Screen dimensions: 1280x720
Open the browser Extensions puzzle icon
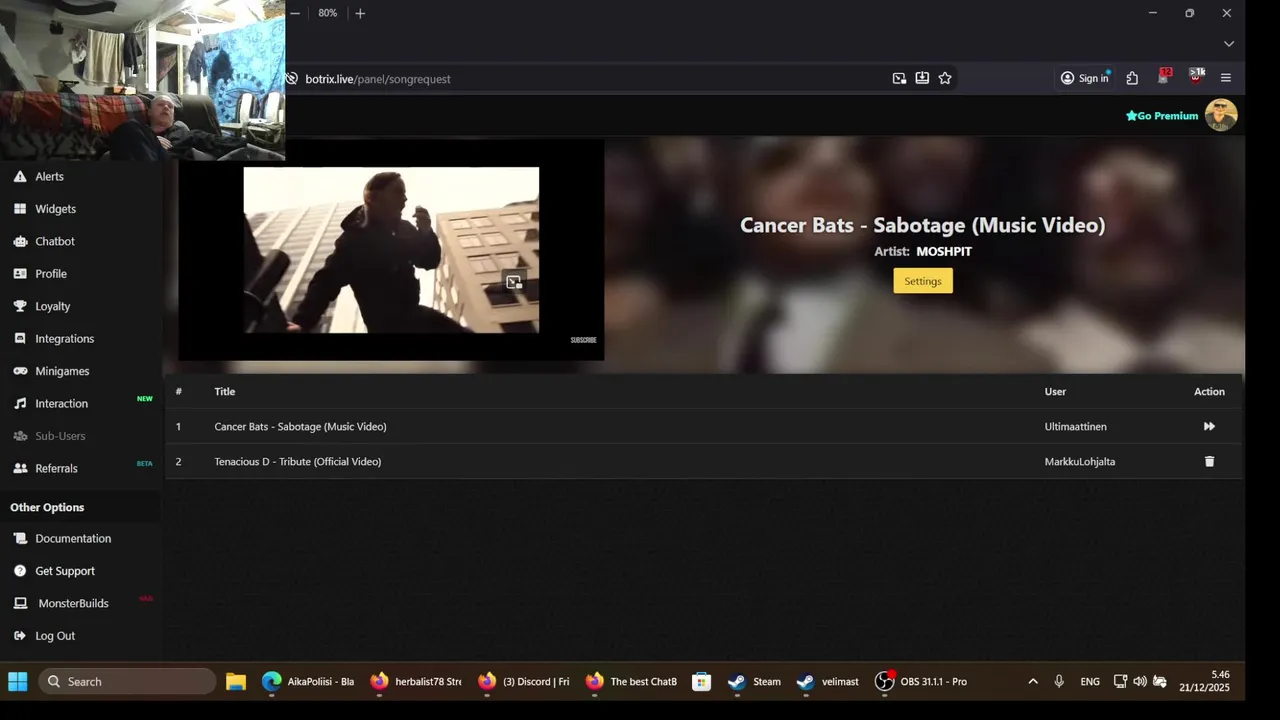pos(1132,78)
